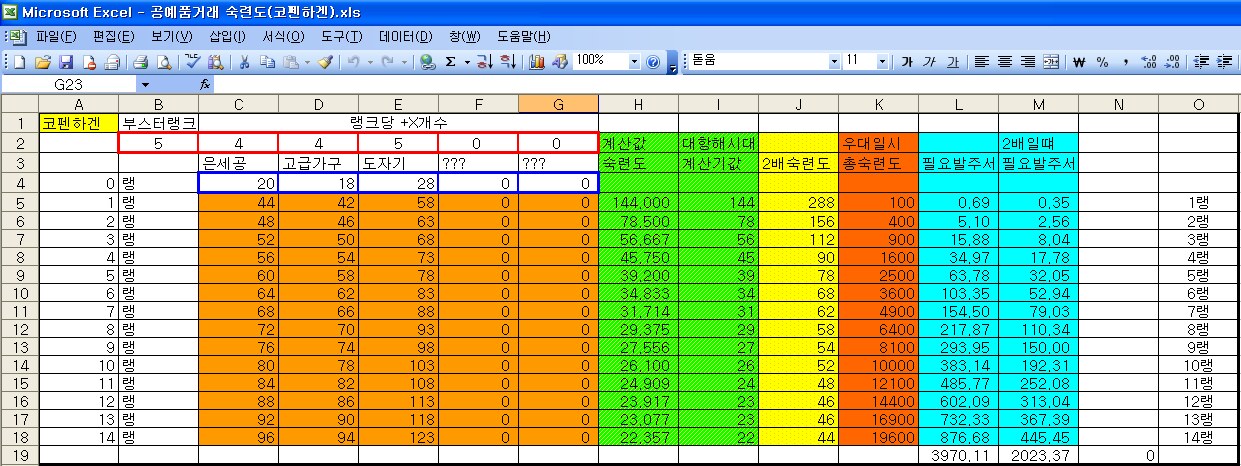Click the fx insert function button

[205, 85]
